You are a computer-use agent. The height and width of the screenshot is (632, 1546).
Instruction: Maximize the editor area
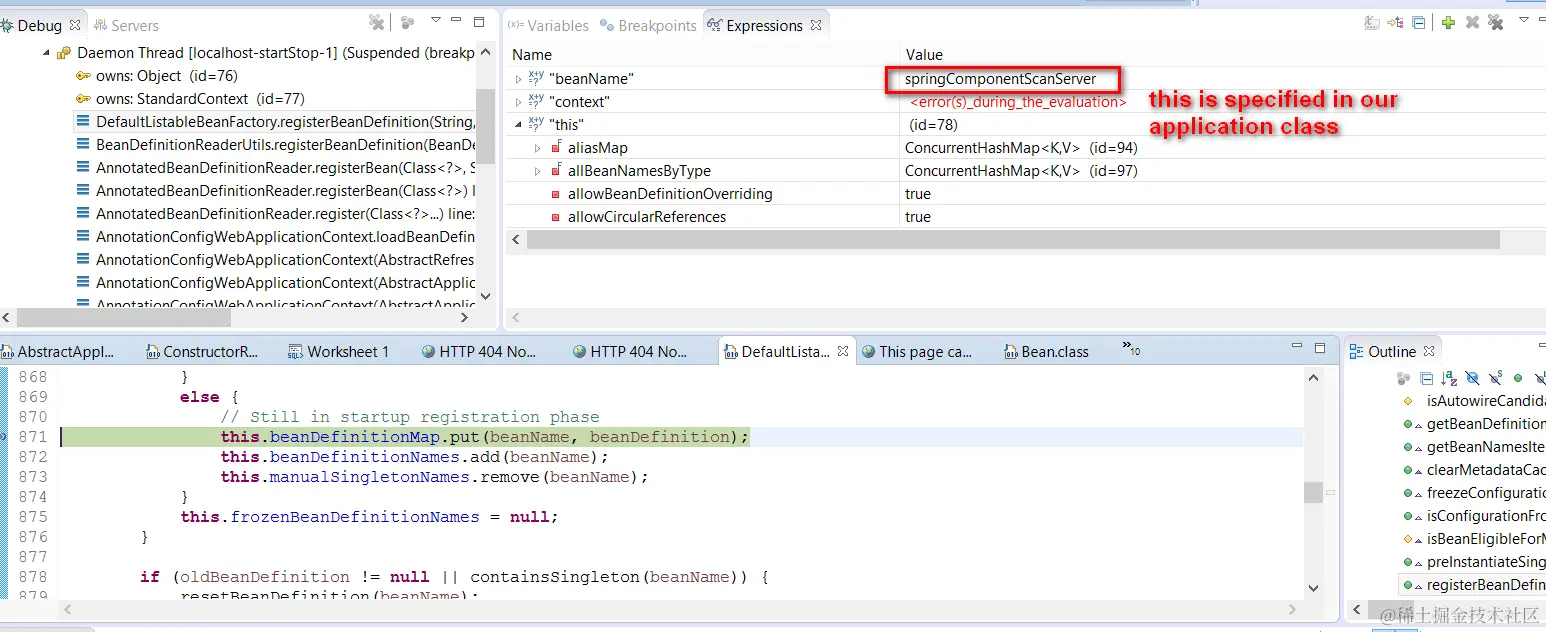pyautogui.click(x=1319, y=348)
